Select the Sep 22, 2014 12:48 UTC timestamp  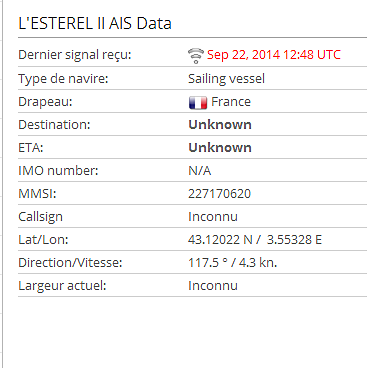pos(274,55)
